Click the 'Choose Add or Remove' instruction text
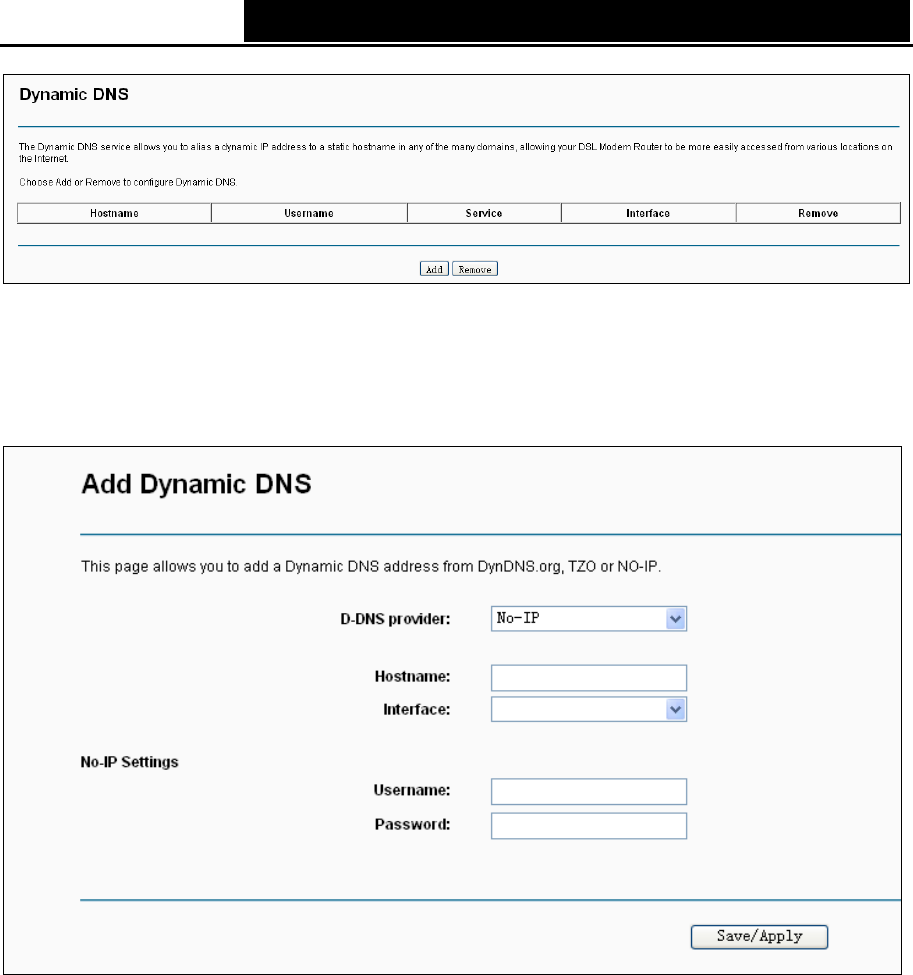 128,182
